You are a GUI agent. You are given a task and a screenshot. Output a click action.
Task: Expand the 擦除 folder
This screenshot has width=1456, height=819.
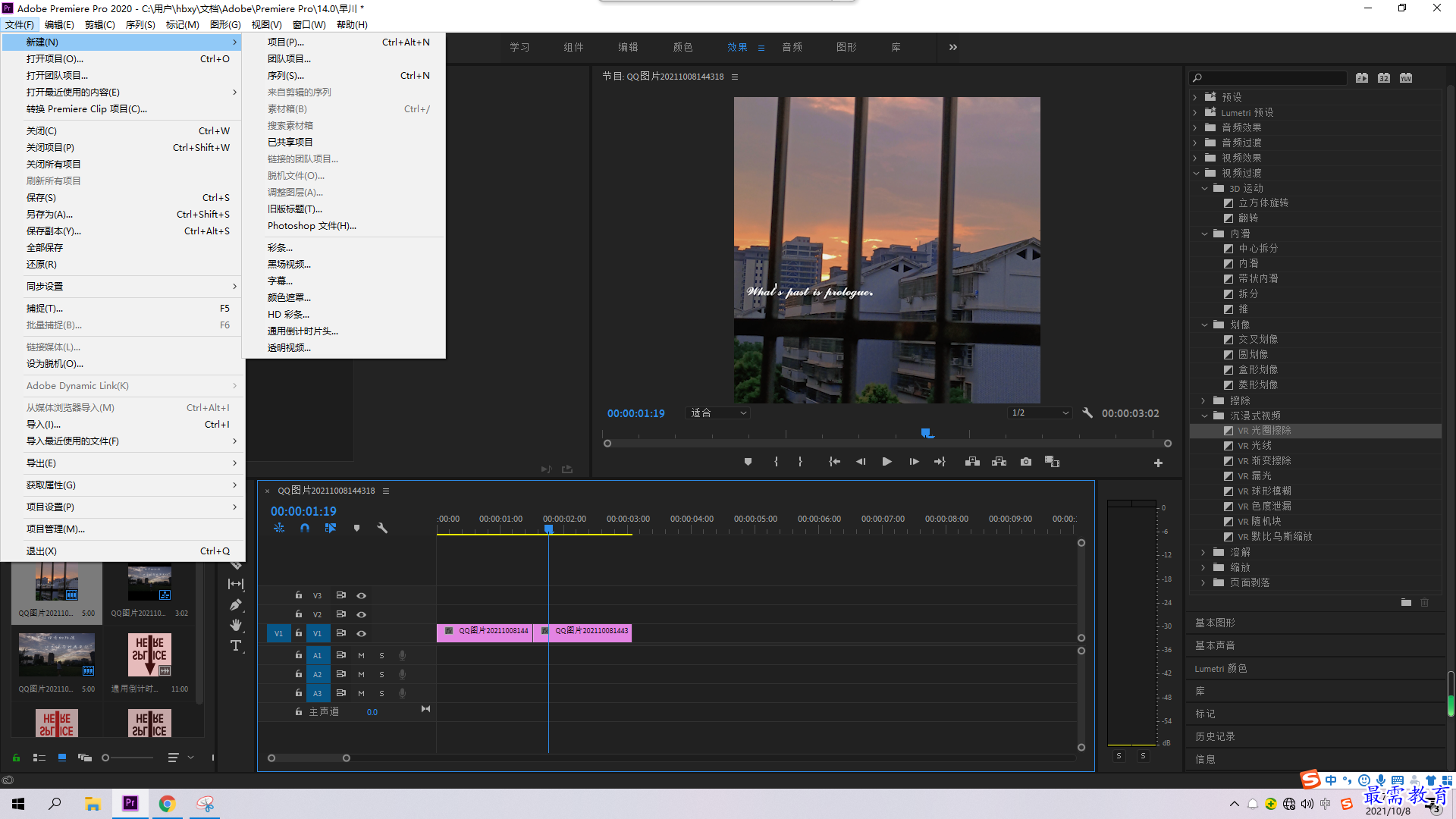1203,400
